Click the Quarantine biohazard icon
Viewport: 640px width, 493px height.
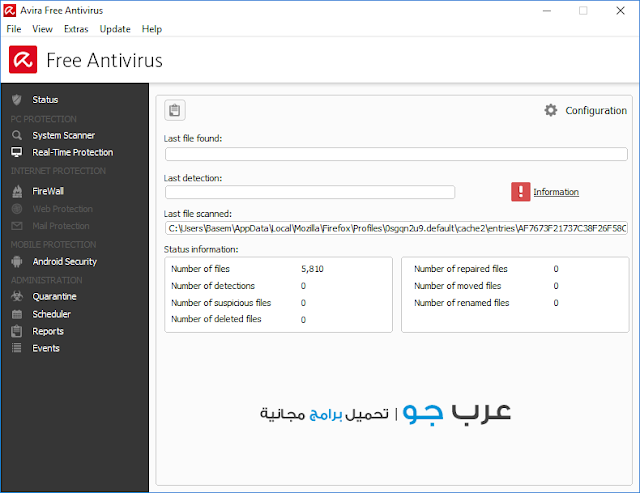(17, 296)
